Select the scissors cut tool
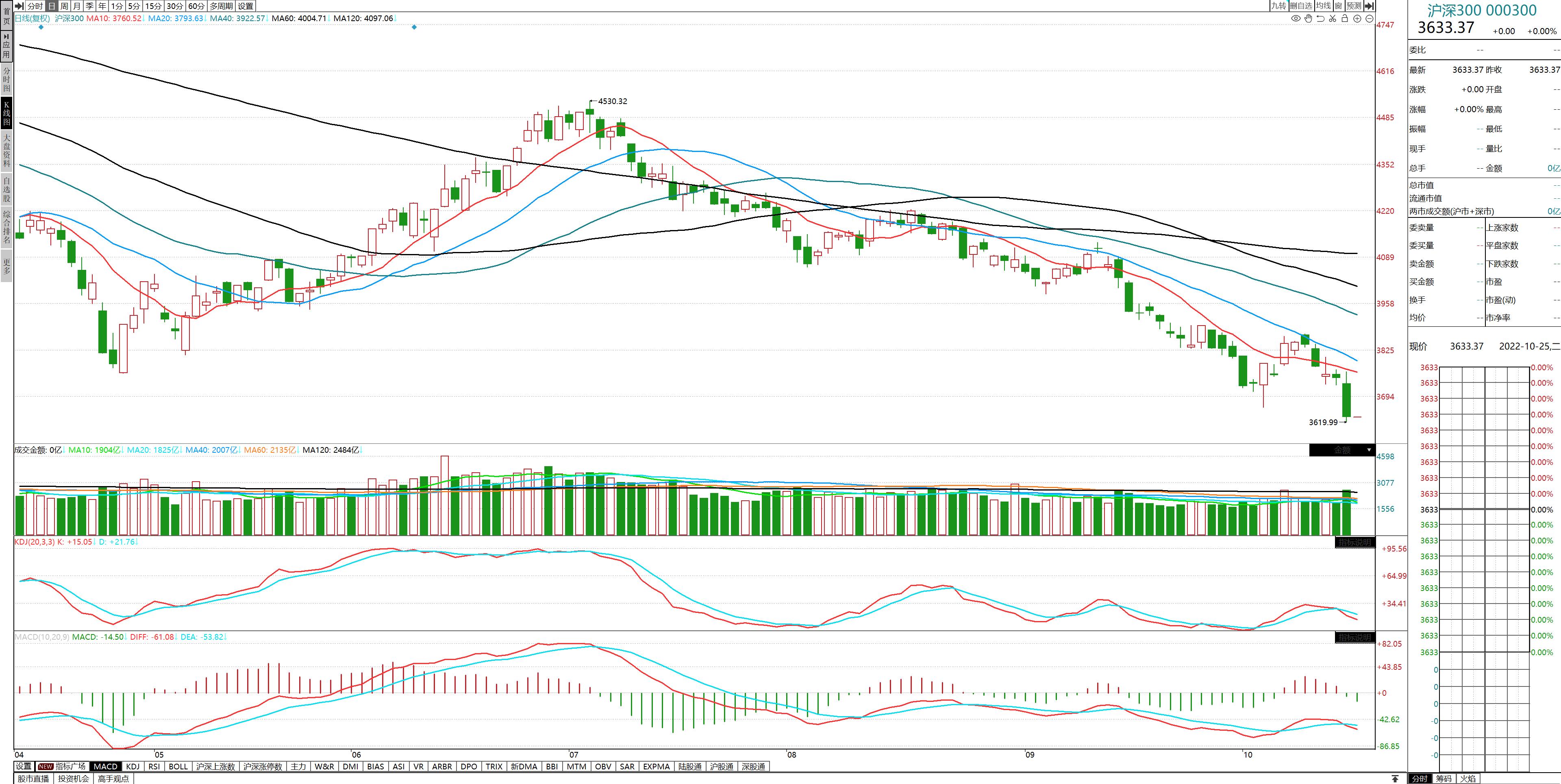Screen dimensions: 1561x784 (1333, 19)
